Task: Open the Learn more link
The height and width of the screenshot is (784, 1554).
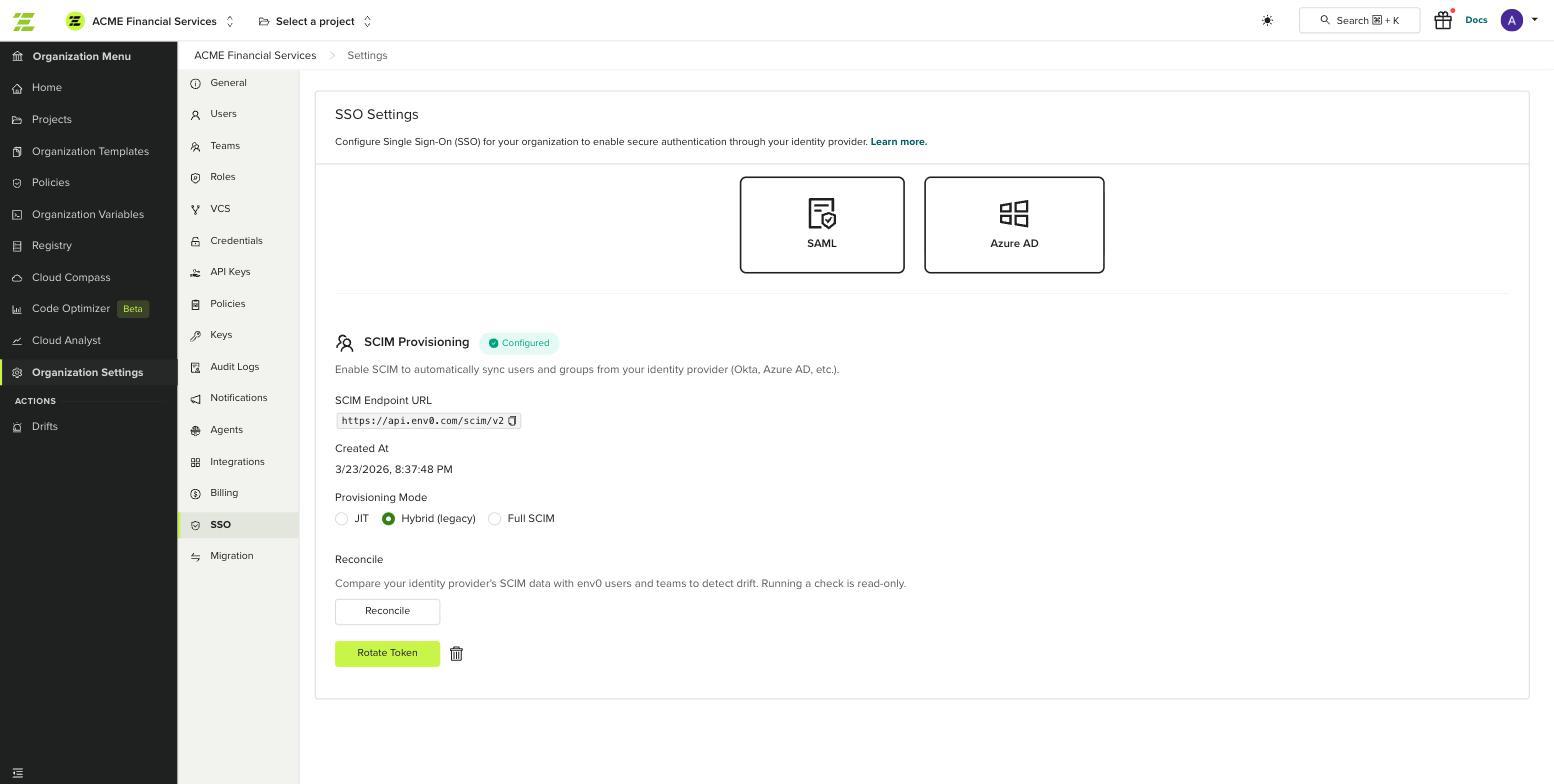Action: [898, 142]
